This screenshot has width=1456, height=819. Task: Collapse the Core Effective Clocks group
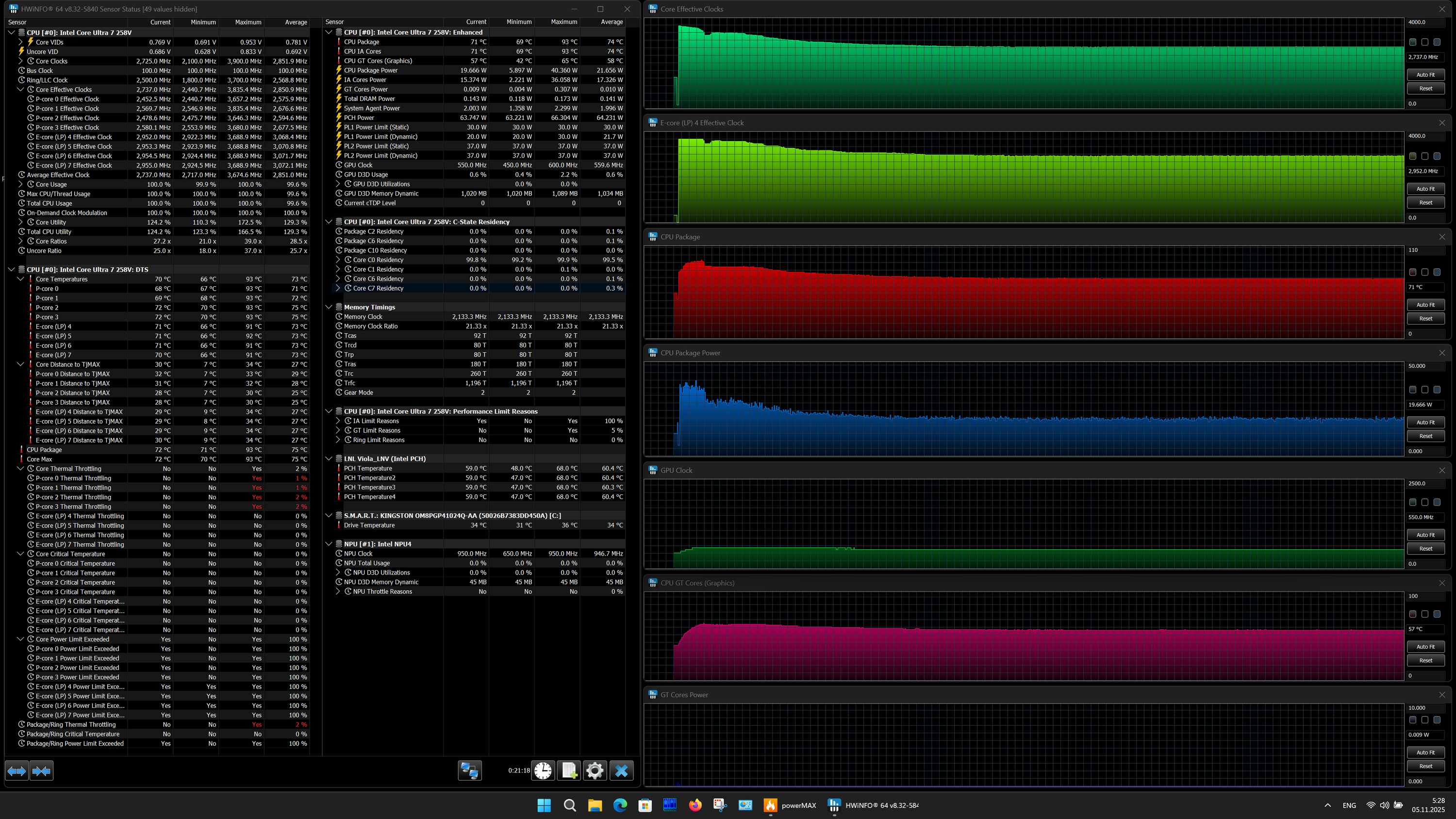(x=20, y=89)
